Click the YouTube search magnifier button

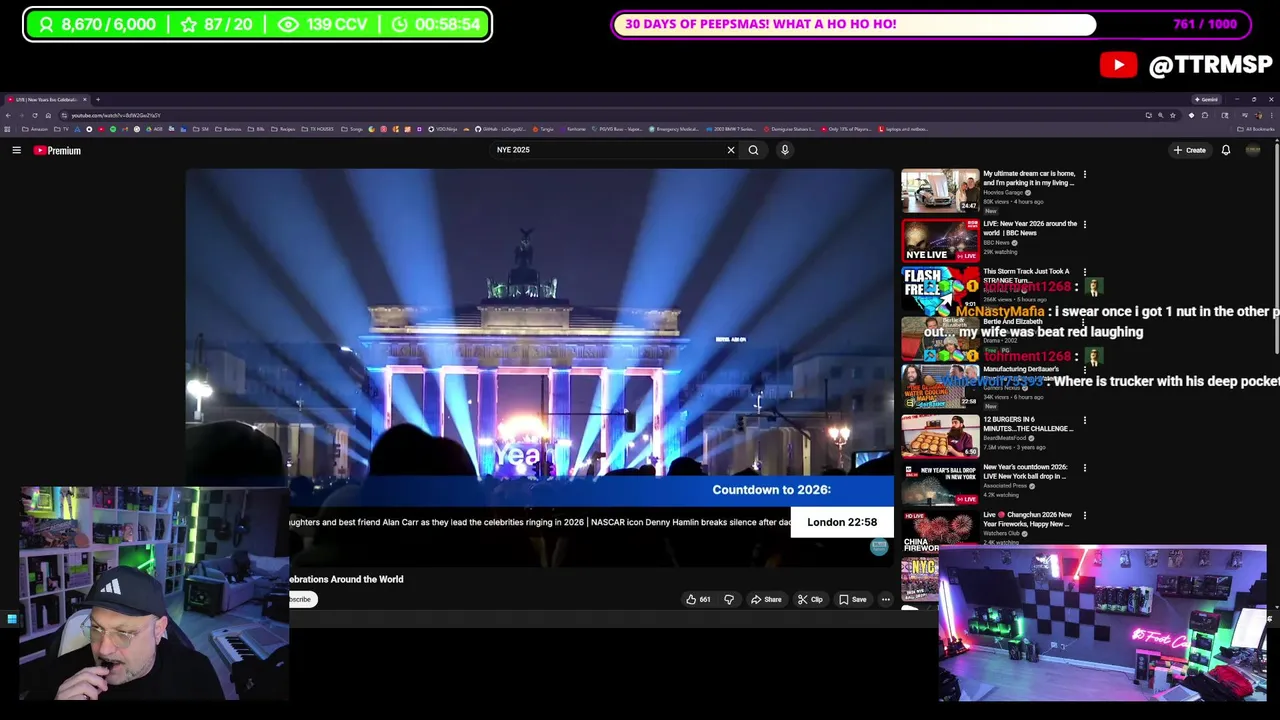click(753, 150)
